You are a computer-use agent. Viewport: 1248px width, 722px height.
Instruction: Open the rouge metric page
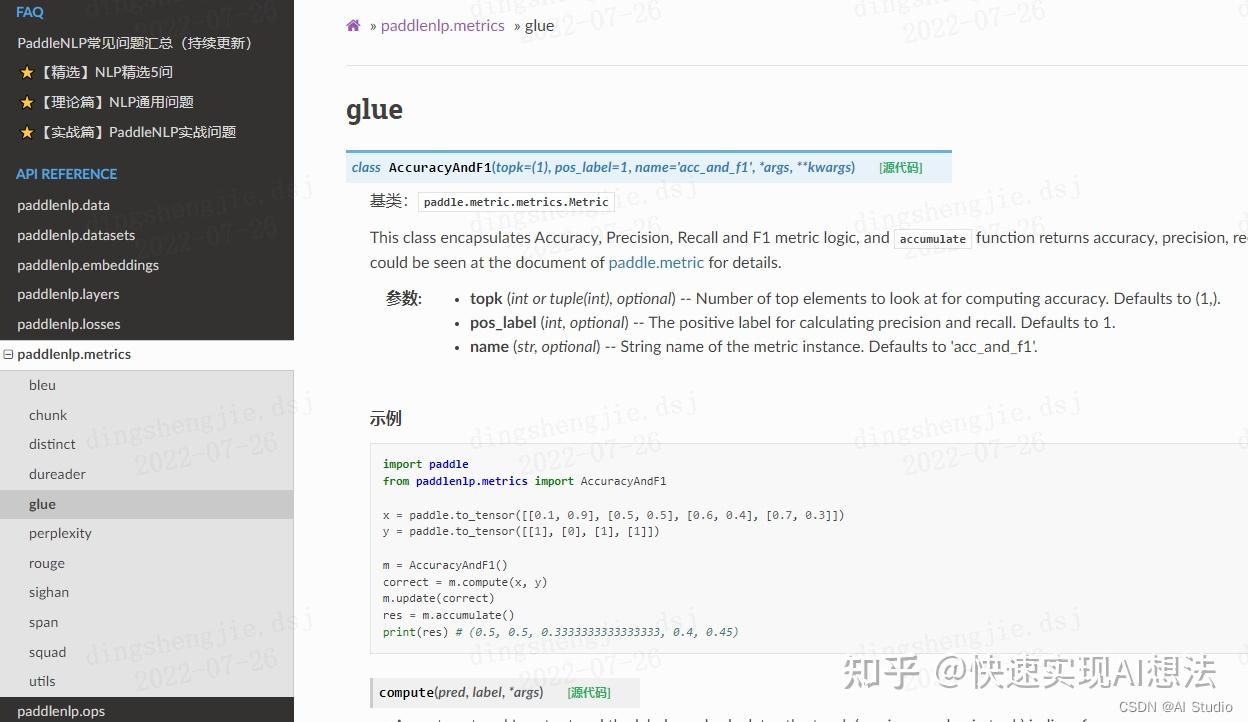pyautogui.click(x=46, y=563)
